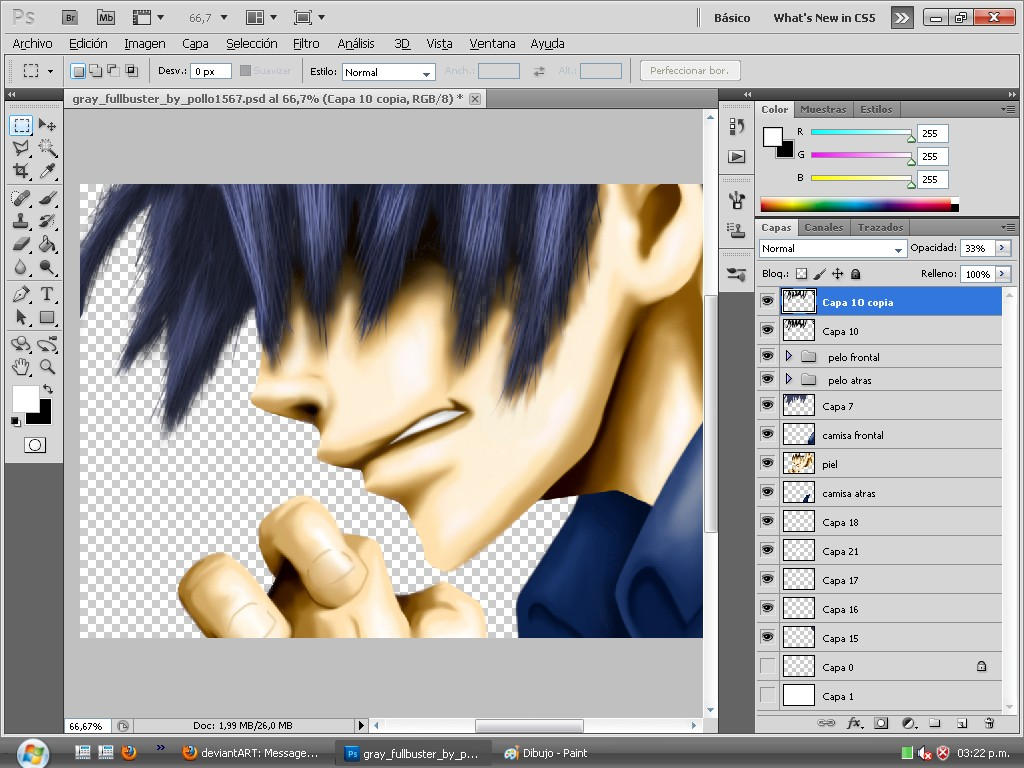Switch to the Muestras tab
Screen dimensions: 1024x768
pyautogui.click(x=823, y=109)
